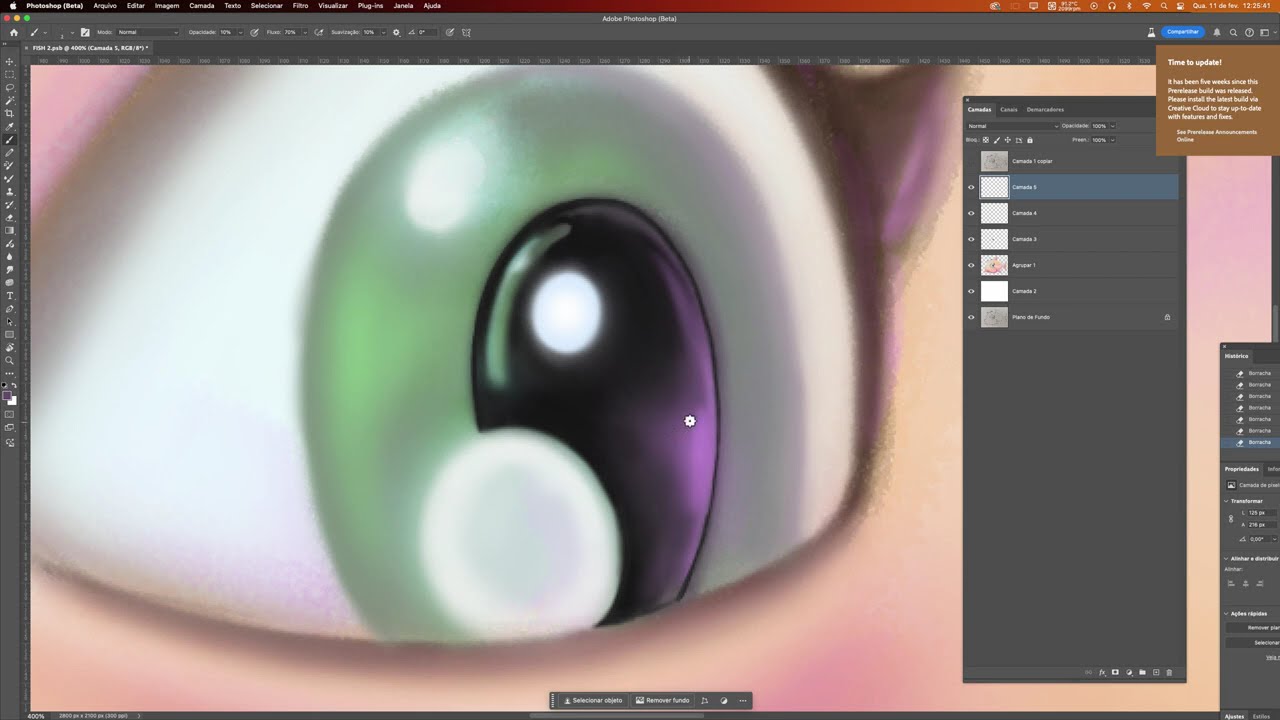Open the Filtro menu

click(x=300, y=5)
